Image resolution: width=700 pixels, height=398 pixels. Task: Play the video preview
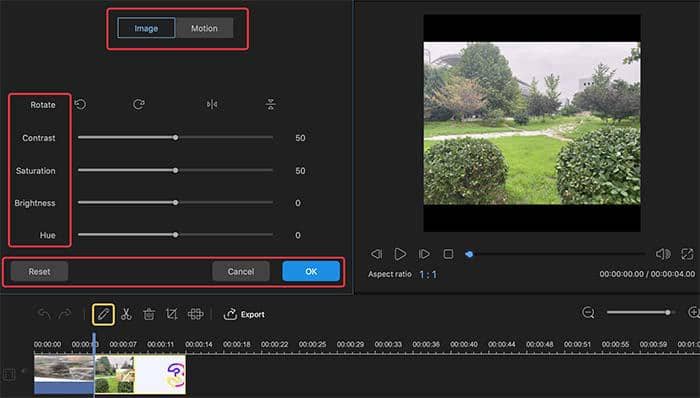click(x=400, y=254)
